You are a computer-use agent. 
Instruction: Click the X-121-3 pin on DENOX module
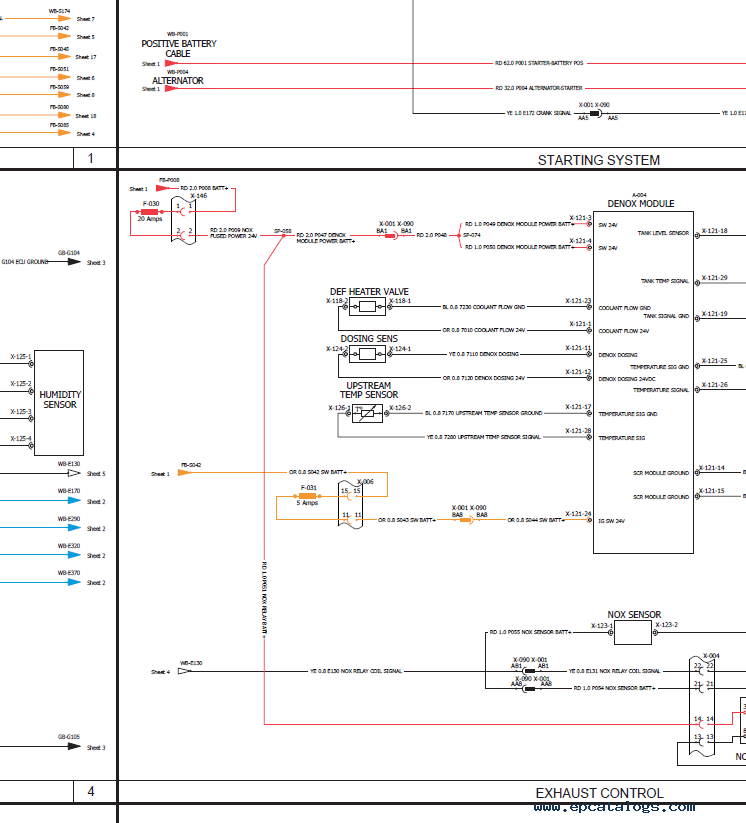pos(589,224)
